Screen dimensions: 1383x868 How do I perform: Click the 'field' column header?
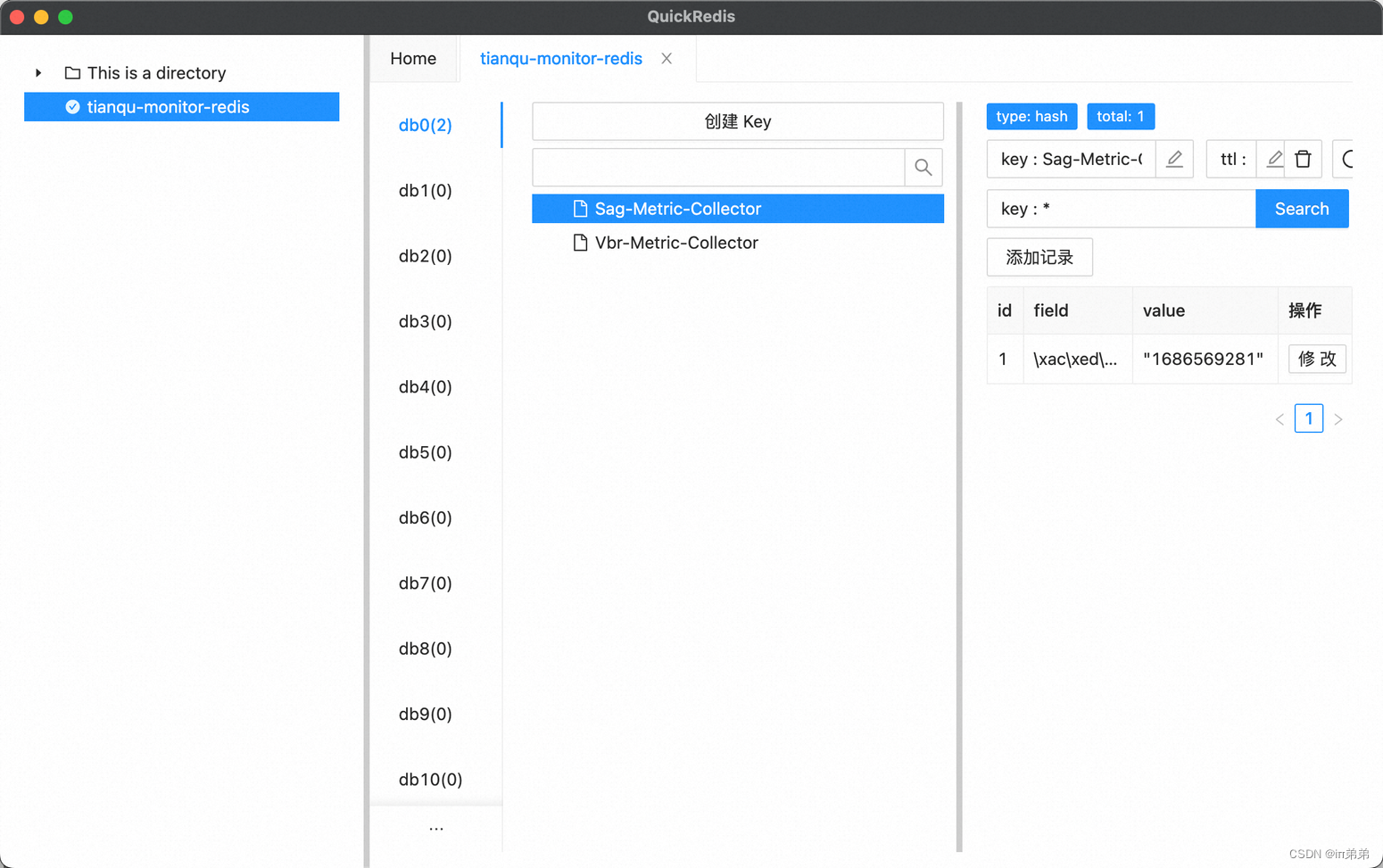(x=1078, y=310)
